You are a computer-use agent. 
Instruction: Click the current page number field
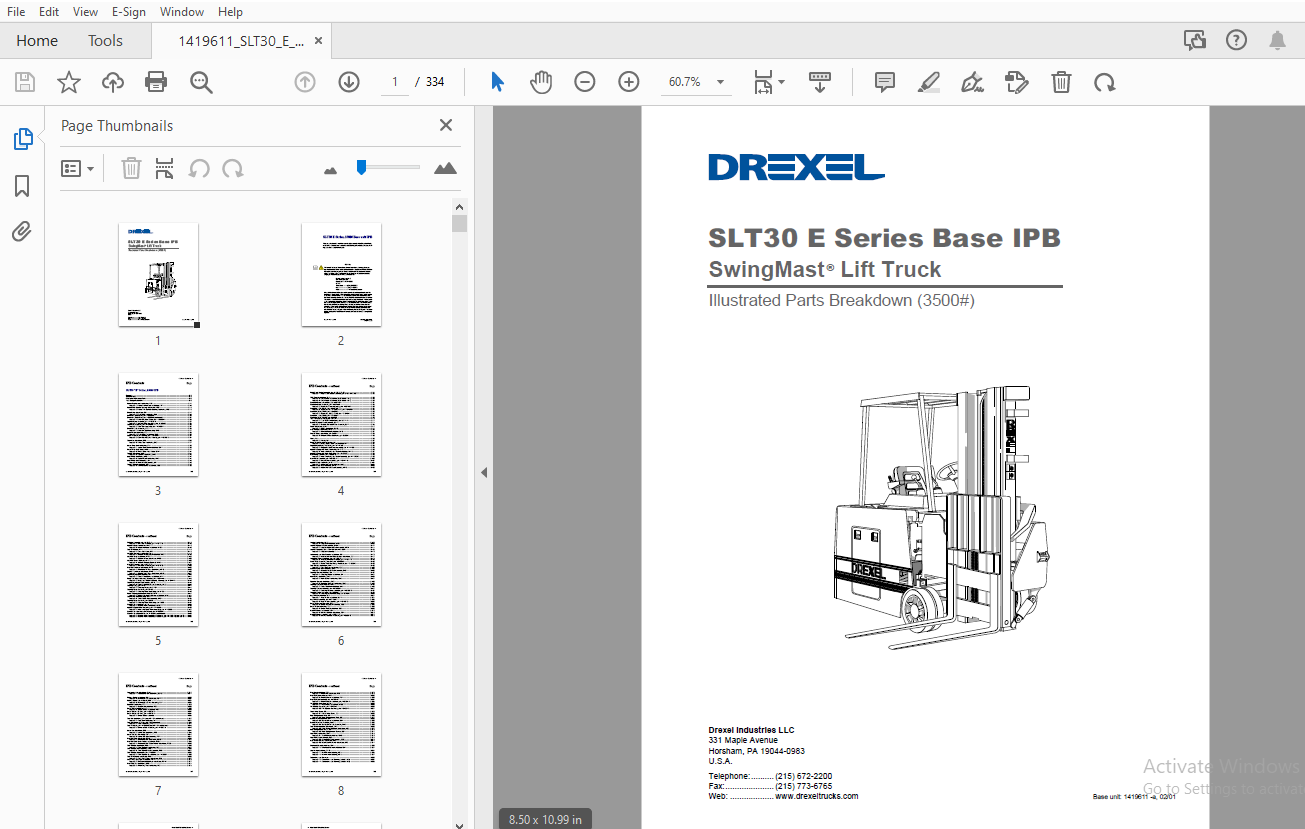pyautogui.click(x=395, y=82)
